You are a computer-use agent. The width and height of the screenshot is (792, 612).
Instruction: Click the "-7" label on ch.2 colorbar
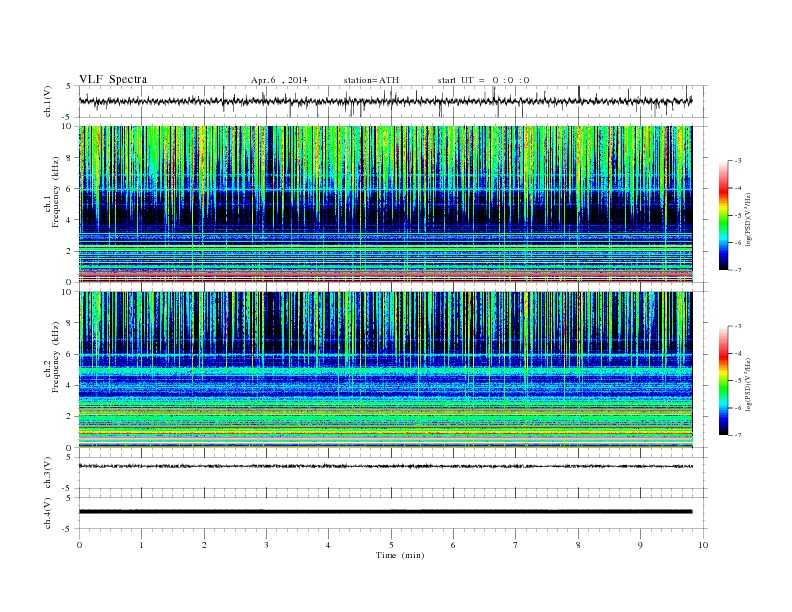click(737, 435)
